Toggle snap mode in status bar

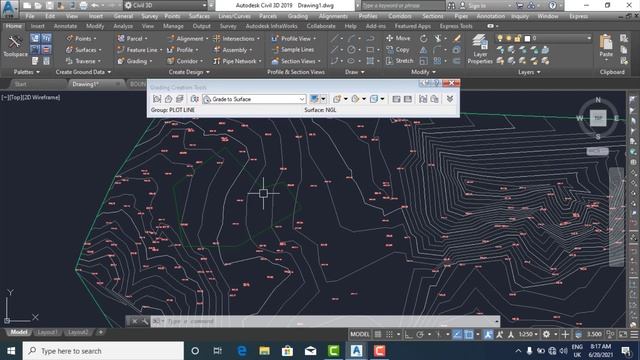pyautogui.click(x=389, y=334)
